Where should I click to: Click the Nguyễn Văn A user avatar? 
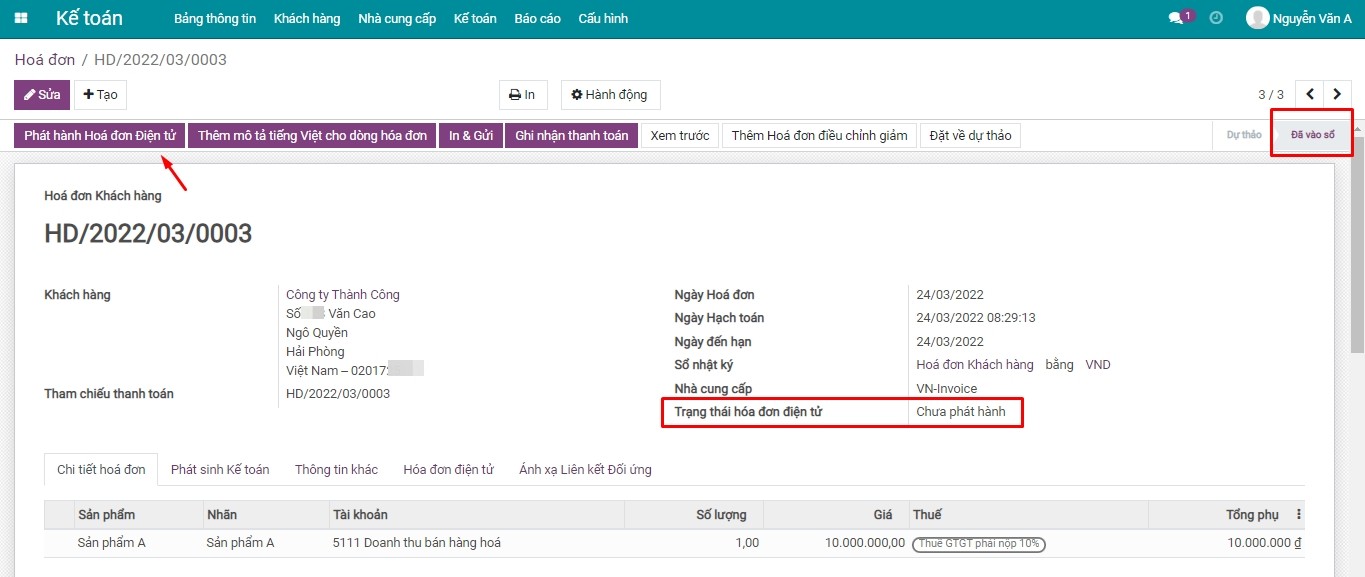point(1257,18)
